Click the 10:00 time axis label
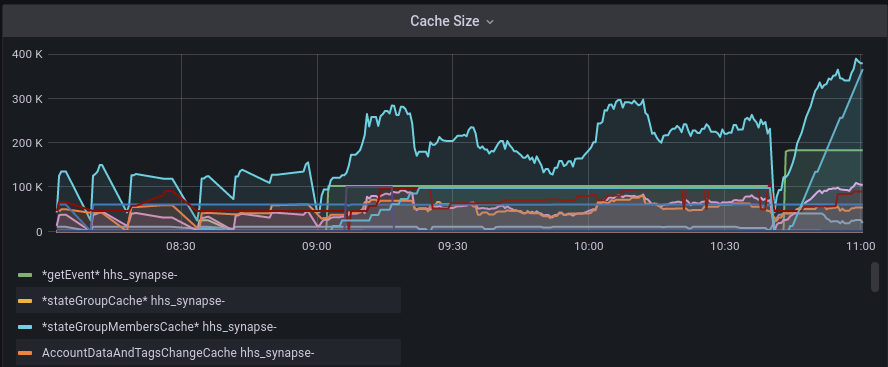Screen dimensions: 888x367 click(x=588, y=246)
